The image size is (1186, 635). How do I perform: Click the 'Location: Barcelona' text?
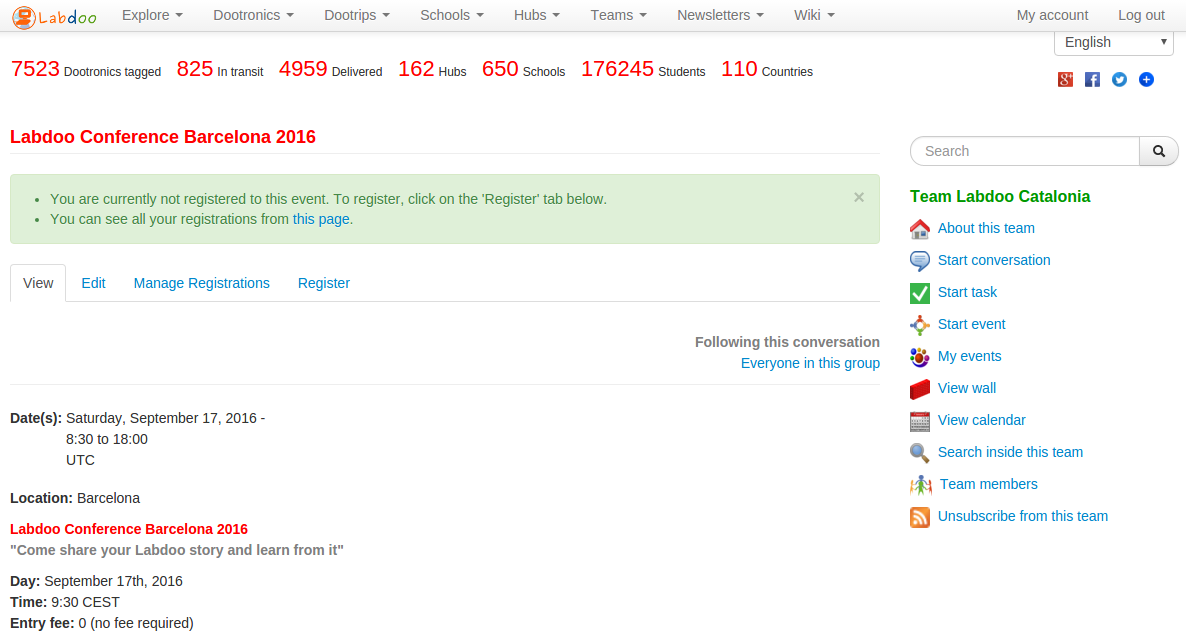75,499
